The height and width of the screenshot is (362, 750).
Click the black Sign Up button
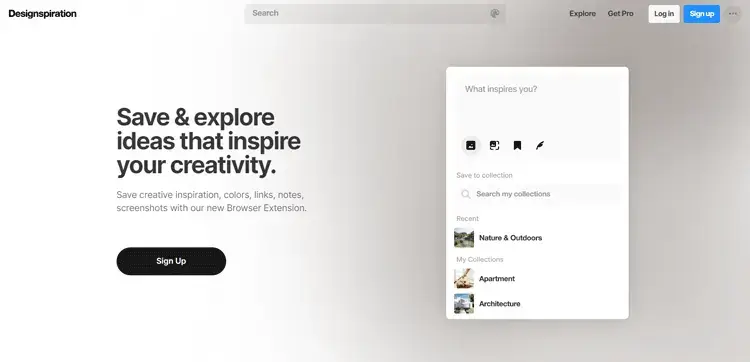pos(171,261)
